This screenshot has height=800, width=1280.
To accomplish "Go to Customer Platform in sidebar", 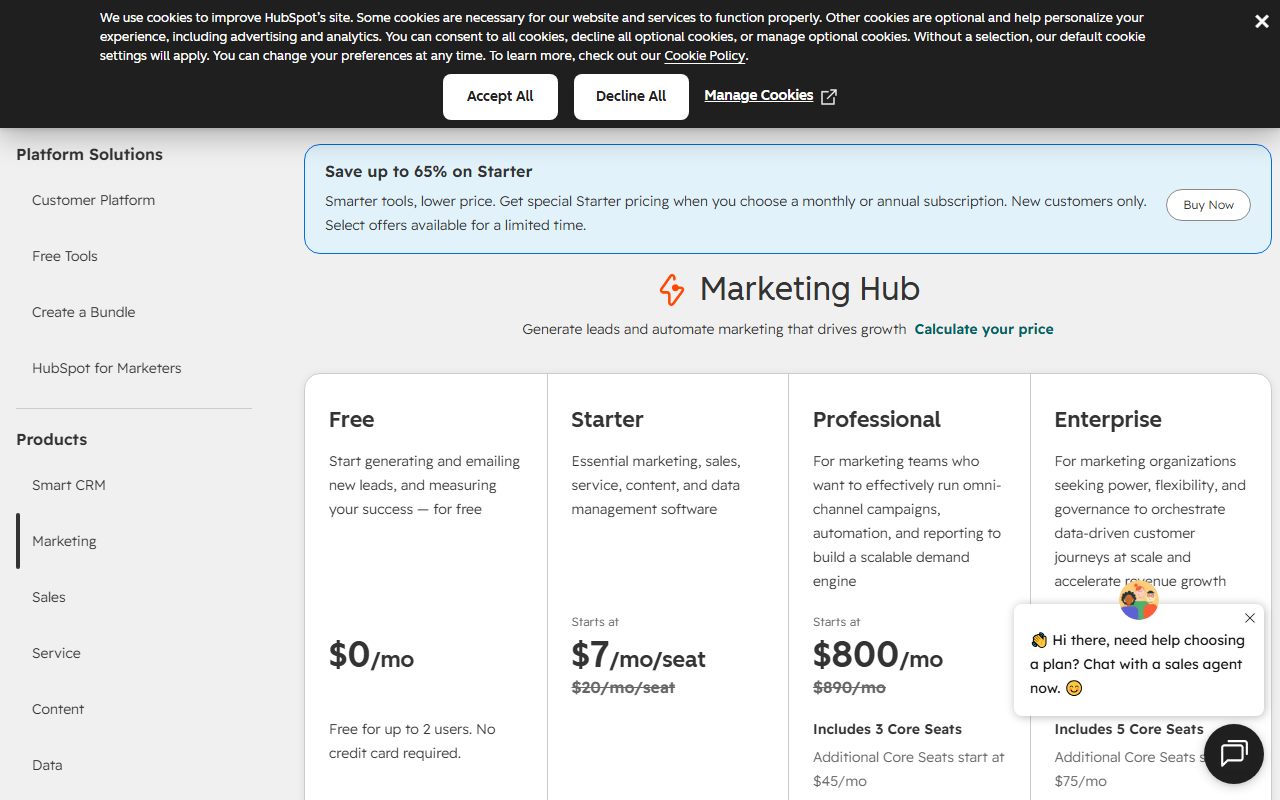I will 93,200.
